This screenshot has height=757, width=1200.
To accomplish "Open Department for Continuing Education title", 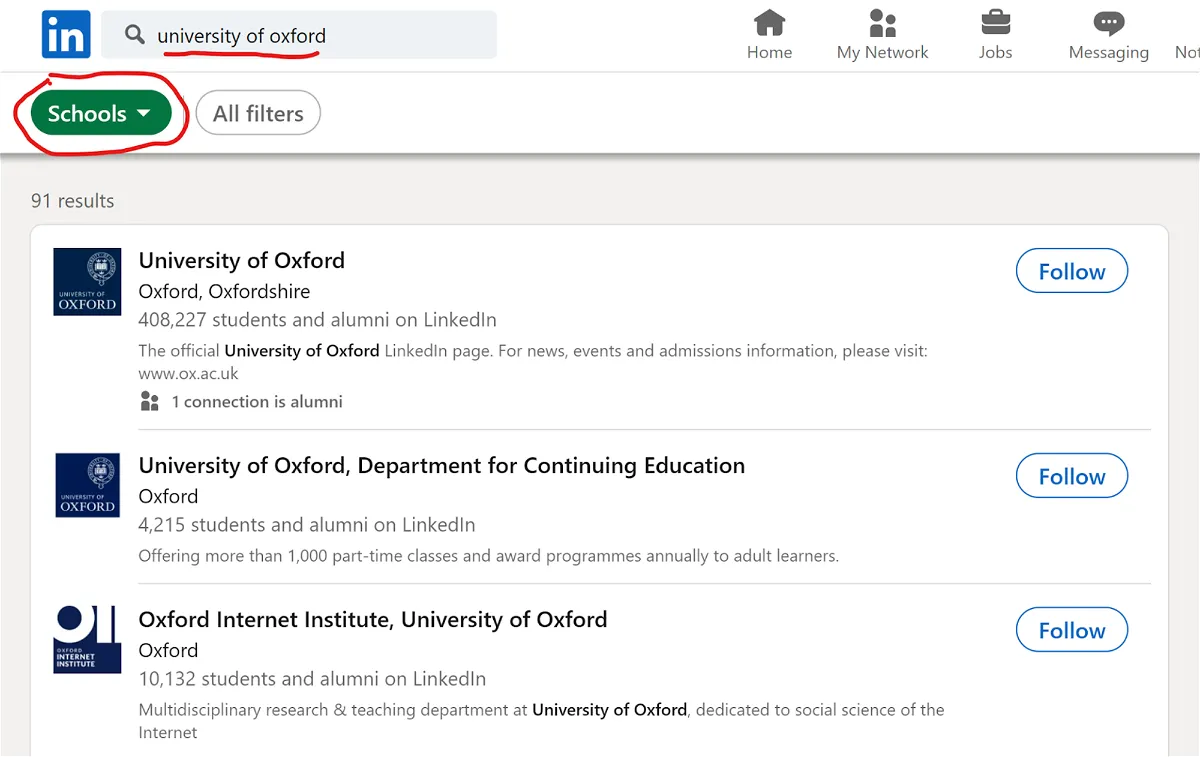I will [442, 465].
